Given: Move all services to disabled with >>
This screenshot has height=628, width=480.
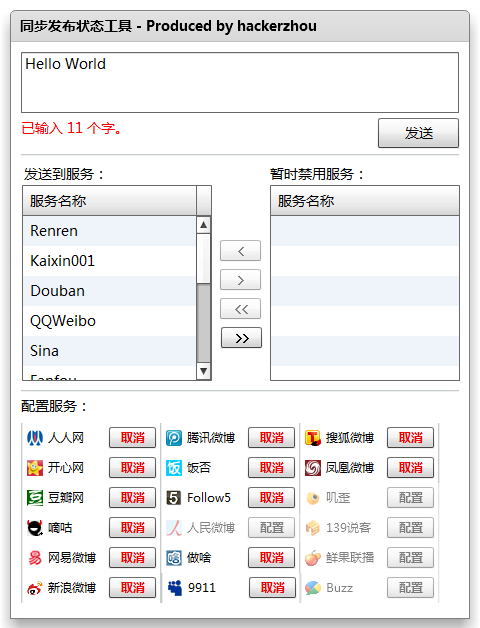Looking at the screenshot, I should pyautogui.click(x=241, y=338).
